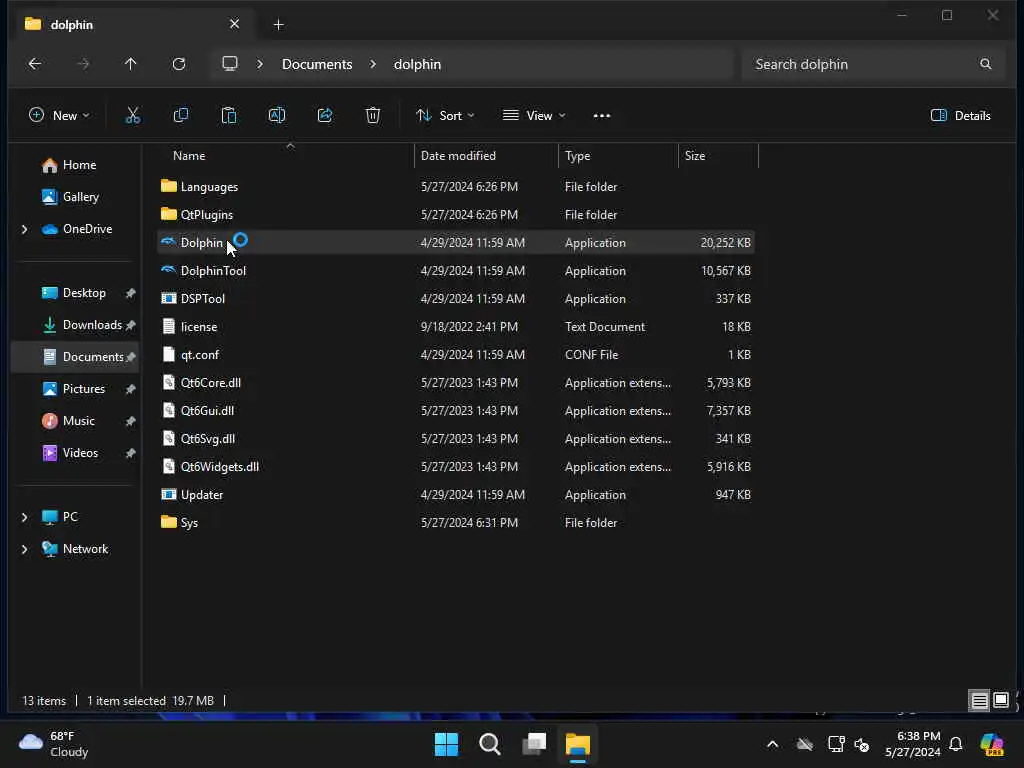Screen dimensions: 1024x768
Task: Click the Rename icon in toolbar
Action: point(277,116)
